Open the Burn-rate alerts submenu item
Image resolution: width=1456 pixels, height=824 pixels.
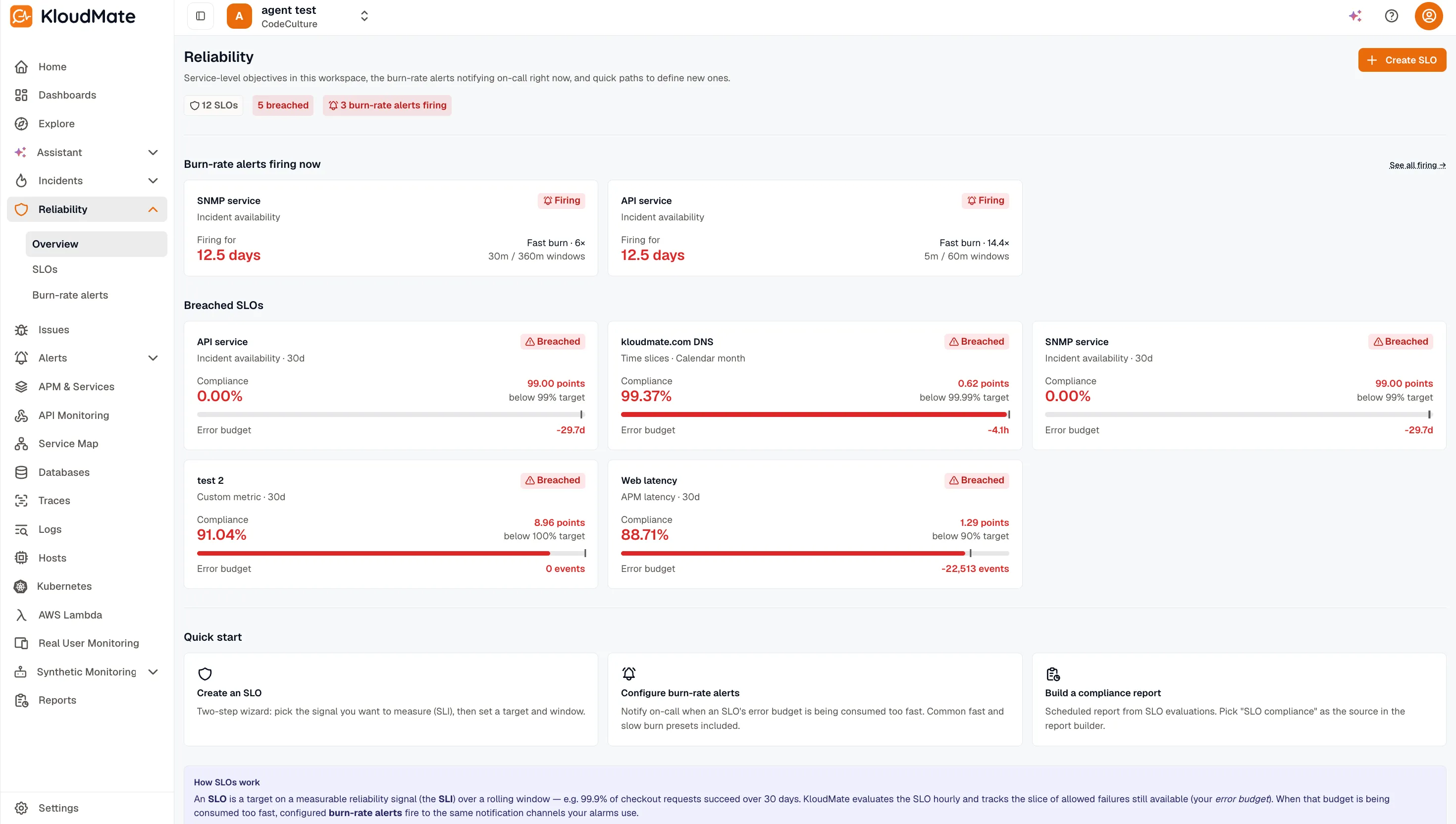[70, 295]
